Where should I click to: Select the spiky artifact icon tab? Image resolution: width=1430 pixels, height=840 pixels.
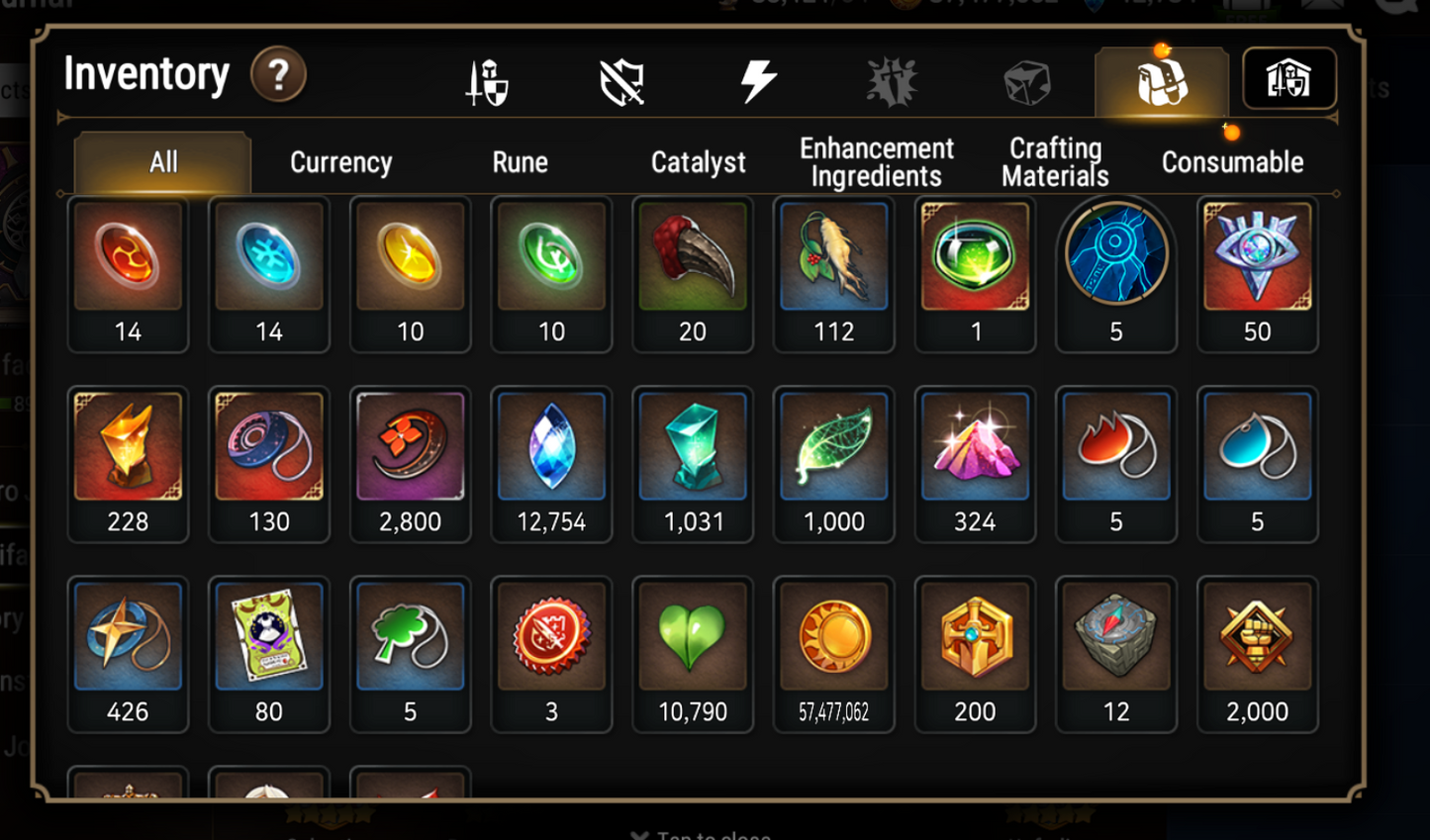point(892,81)
